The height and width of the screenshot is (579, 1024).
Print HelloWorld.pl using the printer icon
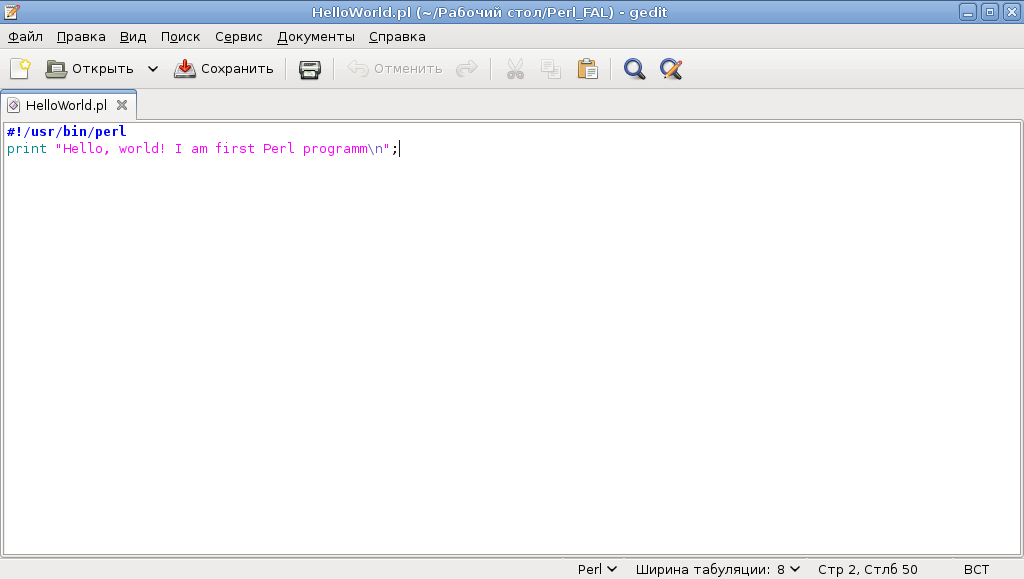(x=308, y=68)
